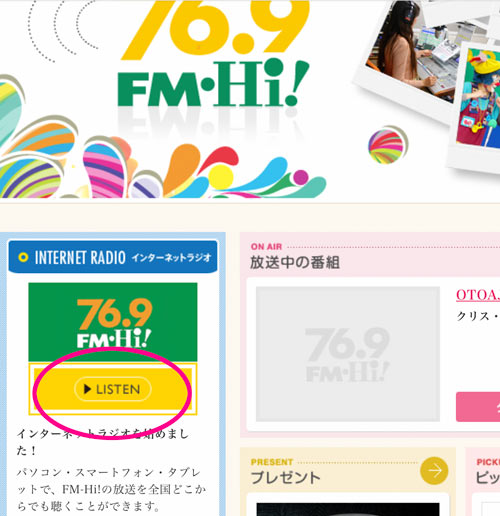Click the large 76.9 FM-Hi! header logo
This screenshot has width=500, height=516.
click(x=214, y=53)
